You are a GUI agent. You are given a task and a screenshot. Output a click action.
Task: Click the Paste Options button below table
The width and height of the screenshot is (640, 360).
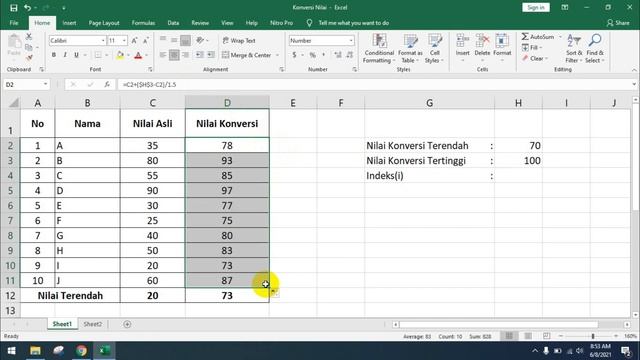pyautogui.click(x=275, y=292)
